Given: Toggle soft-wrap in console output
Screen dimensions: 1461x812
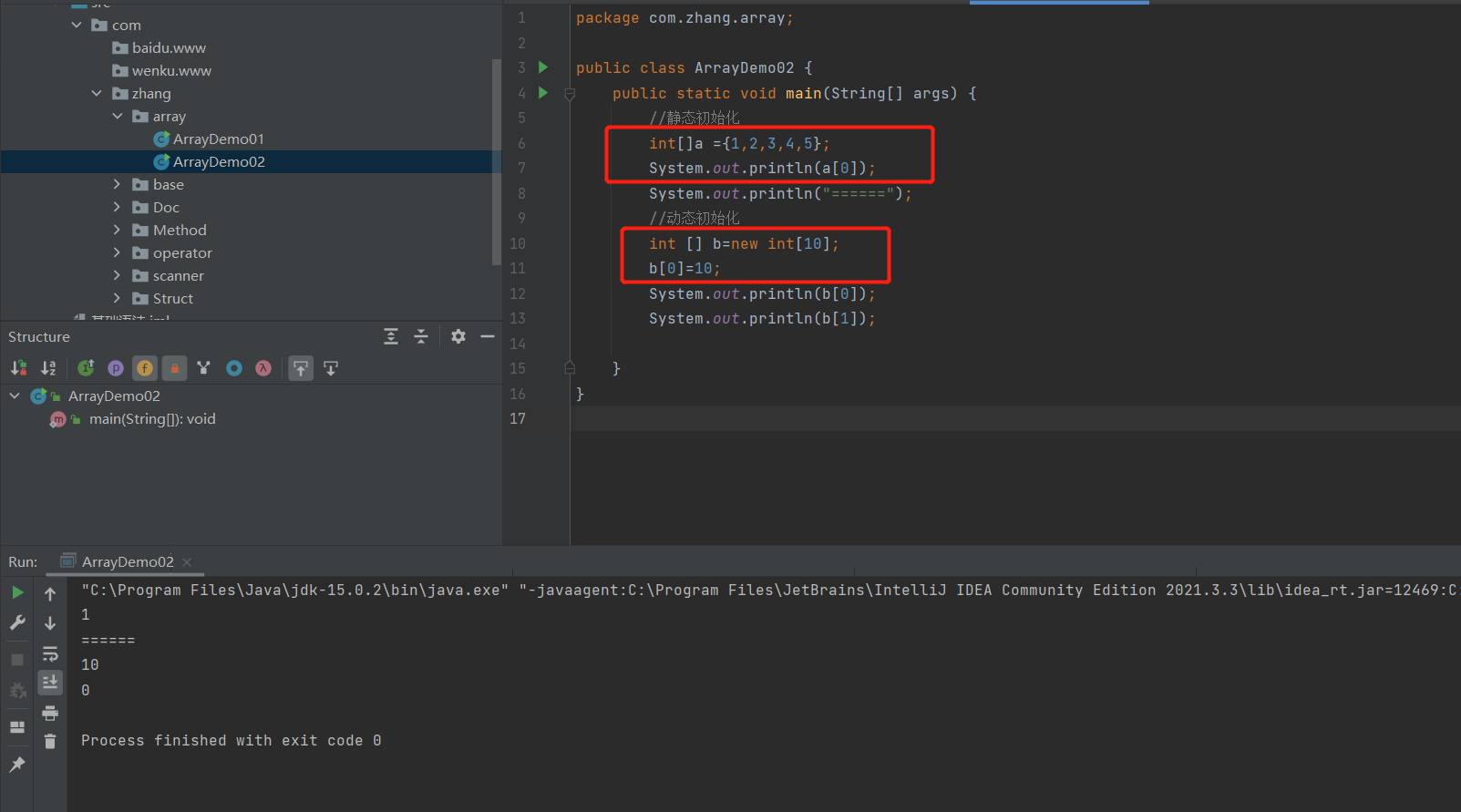Looking at the screenshot, I should (50, 653).
